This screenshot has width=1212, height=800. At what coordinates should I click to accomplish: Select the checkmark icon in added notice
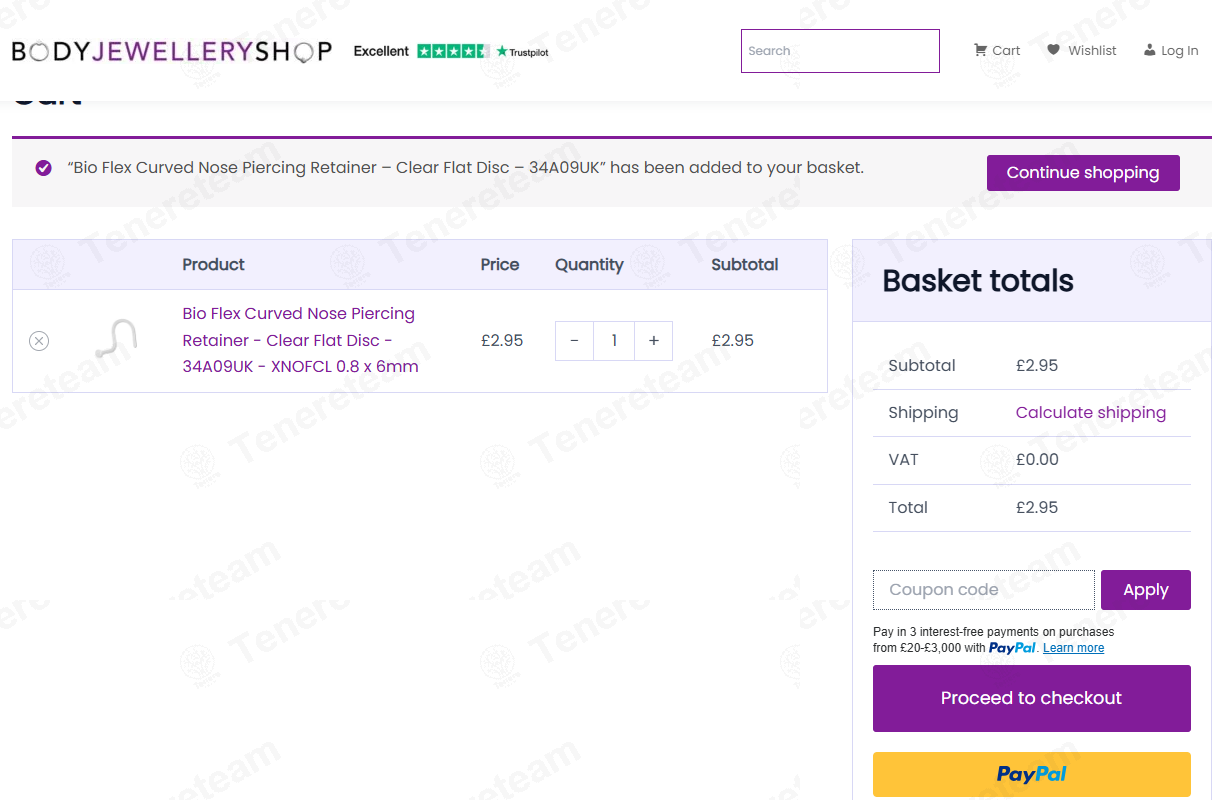pos(43,168)
